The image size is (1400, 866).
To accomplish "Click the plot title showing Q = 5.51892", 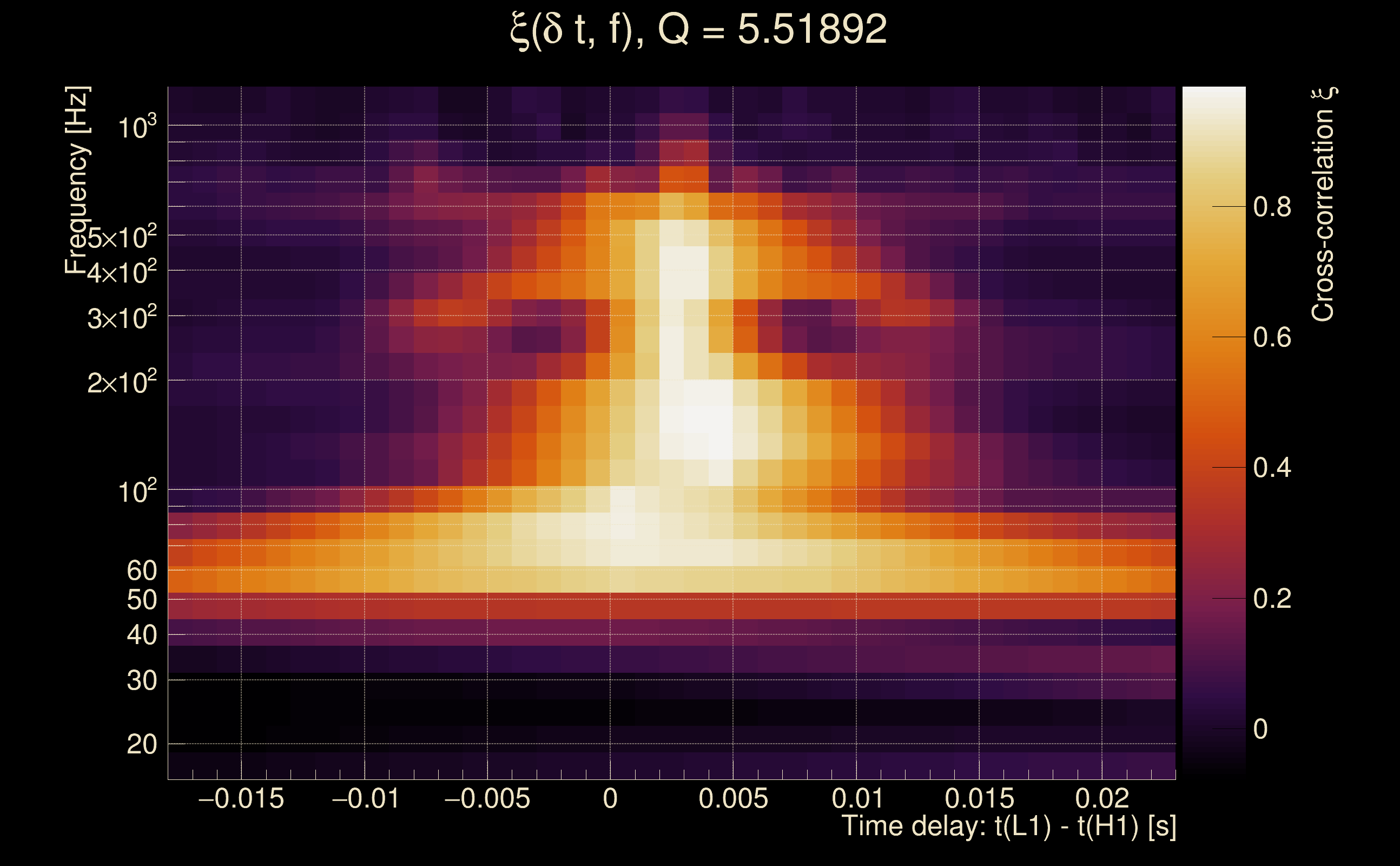I will [698, 30].
